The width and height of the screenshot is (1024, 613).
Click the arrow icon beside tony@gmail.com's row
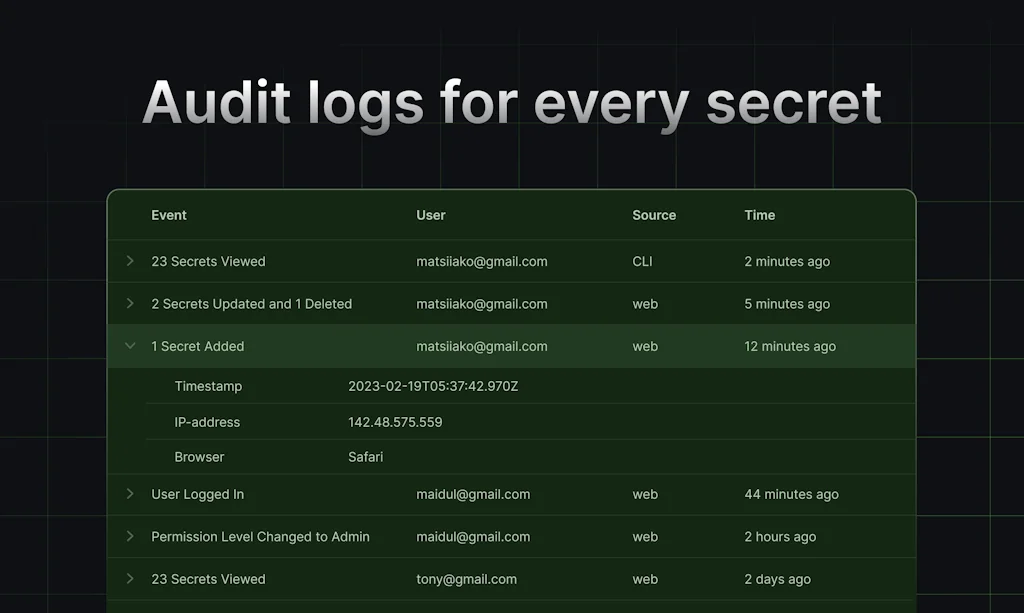(x=130, y=579)
